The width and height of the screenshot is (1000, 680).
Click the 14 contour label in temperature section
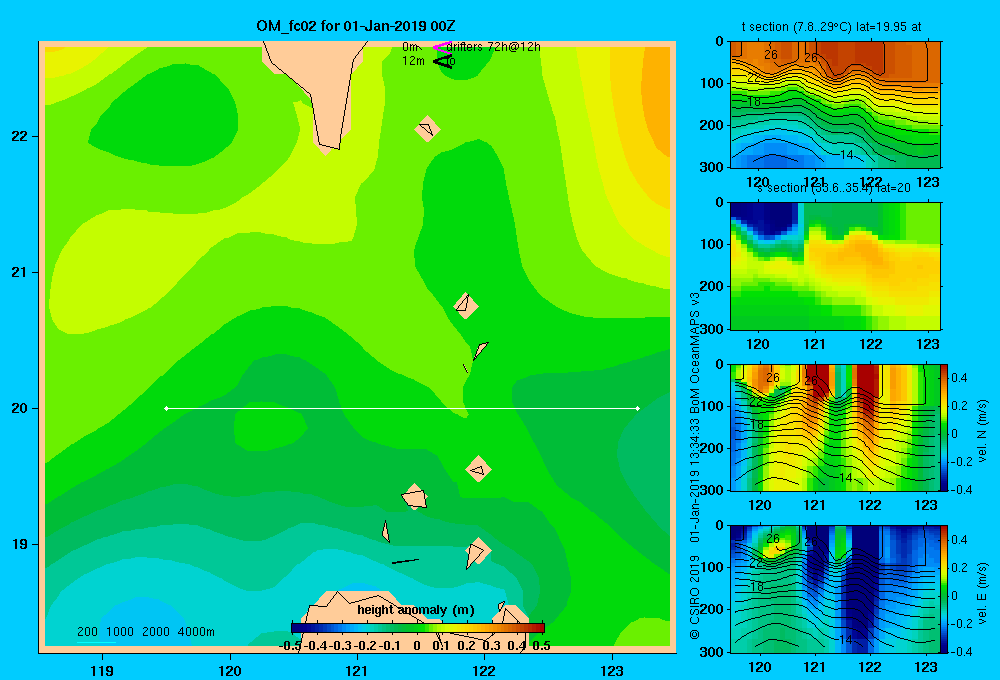click(846, 154)
